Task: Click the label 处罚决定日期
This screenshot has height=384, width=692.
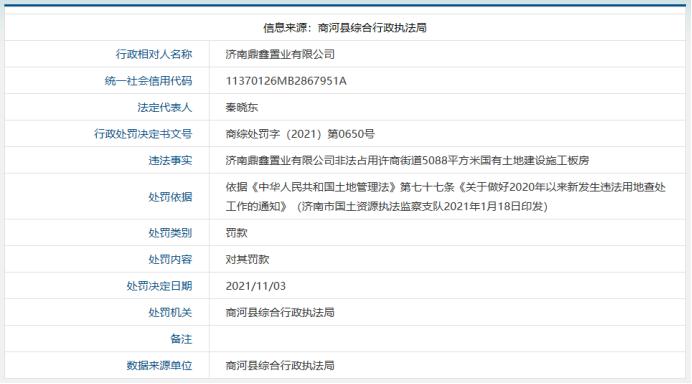Action: [x=159, y=286]
